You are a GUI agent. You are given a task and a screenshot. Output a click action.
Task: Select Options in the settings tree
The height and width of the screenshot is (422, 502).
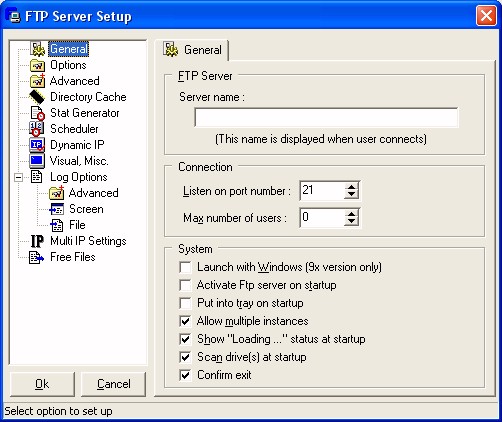click(68, 65)
